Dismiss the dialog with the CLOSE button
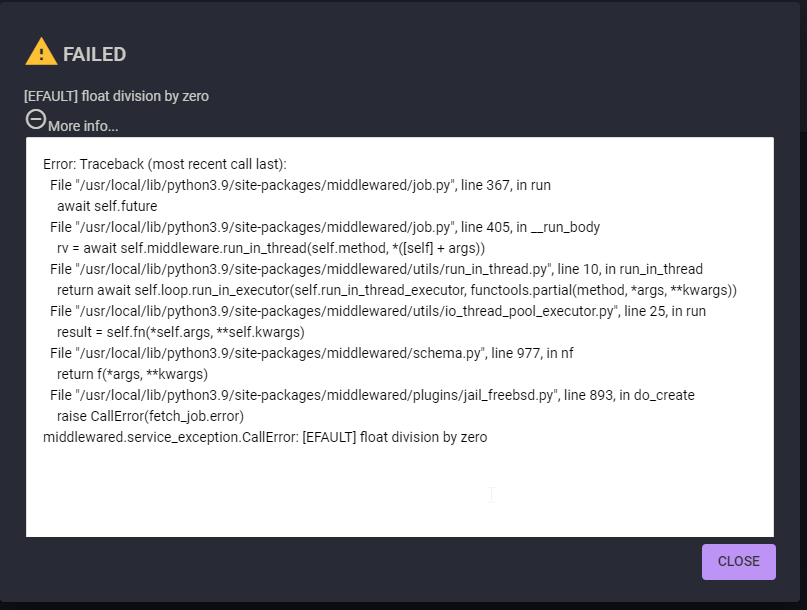 (739, 562)
